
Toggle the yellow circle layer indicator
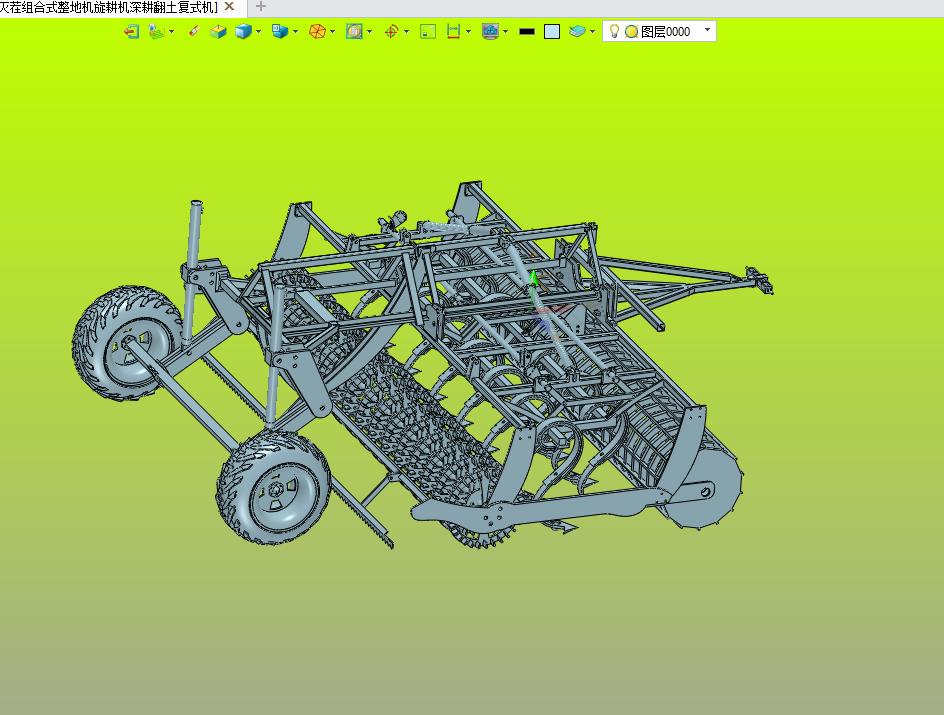point(631,32)
